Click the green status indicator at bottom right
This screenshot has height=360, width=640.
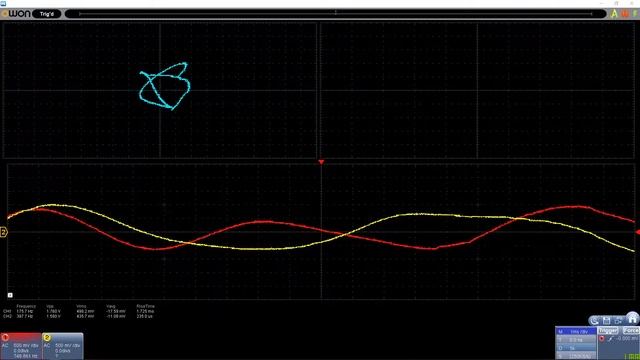click(632, 357)
